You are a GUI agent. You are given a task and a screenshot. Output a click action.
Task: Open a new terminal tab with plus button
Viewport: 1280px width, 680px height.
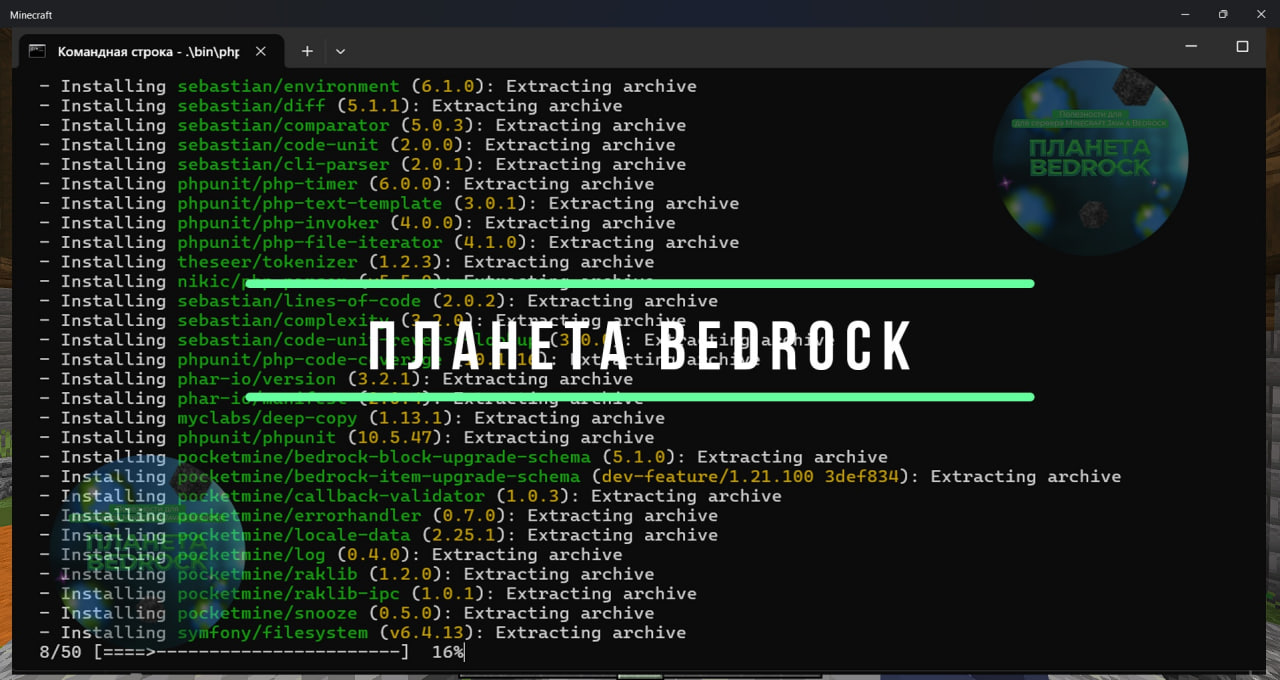point(307,51)
